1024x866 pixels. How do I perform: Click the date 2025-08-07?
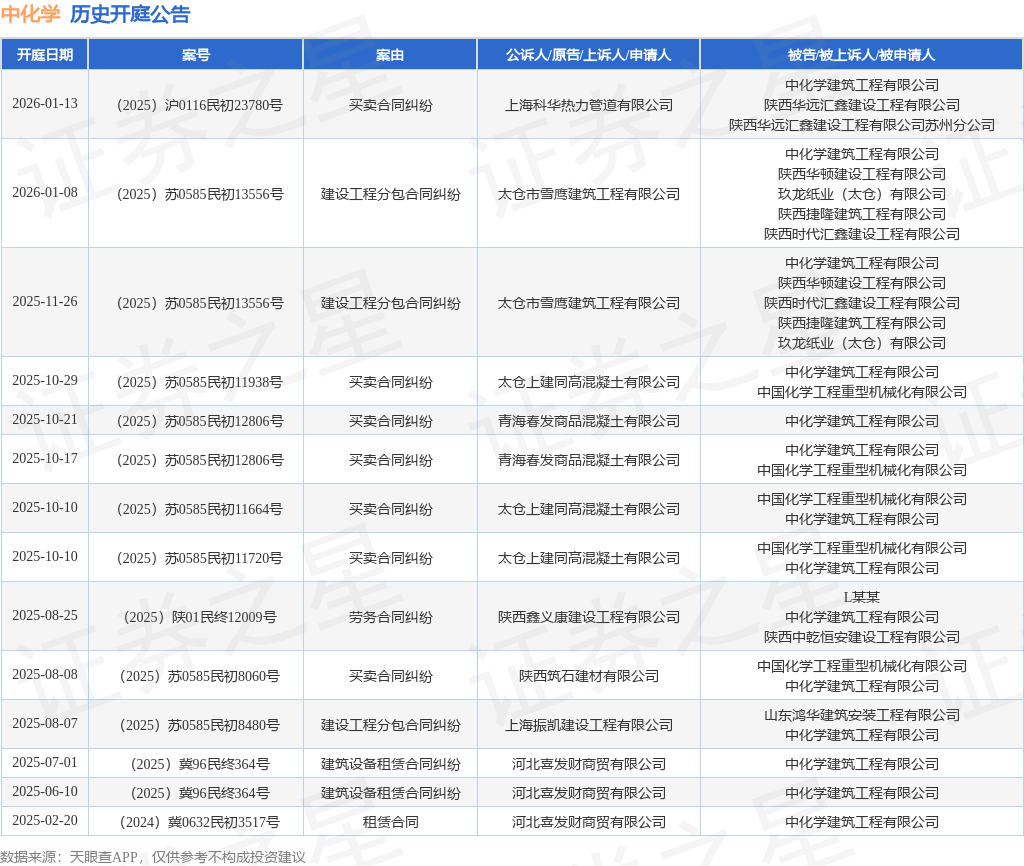coord(44,723)
